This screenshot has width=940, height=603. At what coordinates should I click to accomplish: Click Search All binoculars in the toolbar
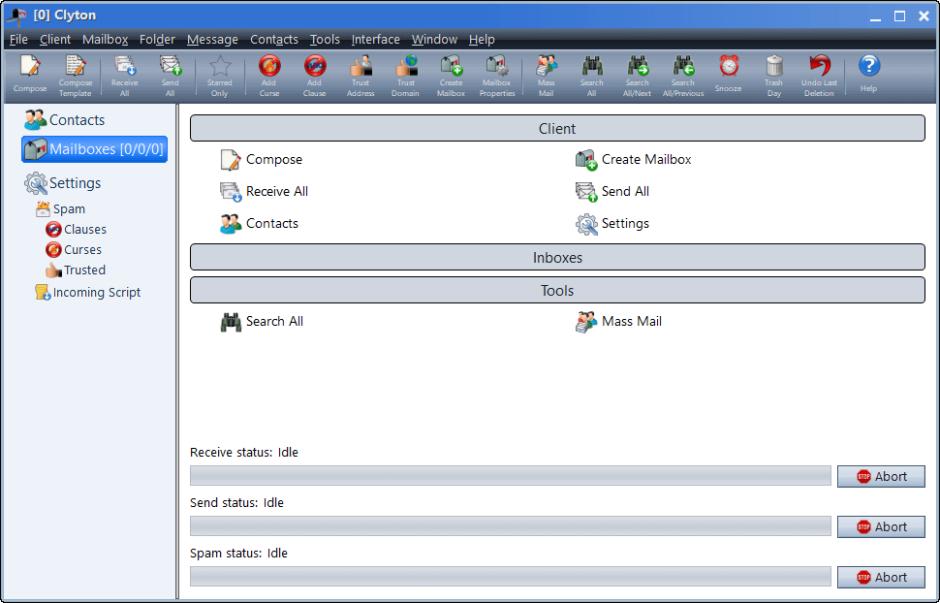coord(592,76)
